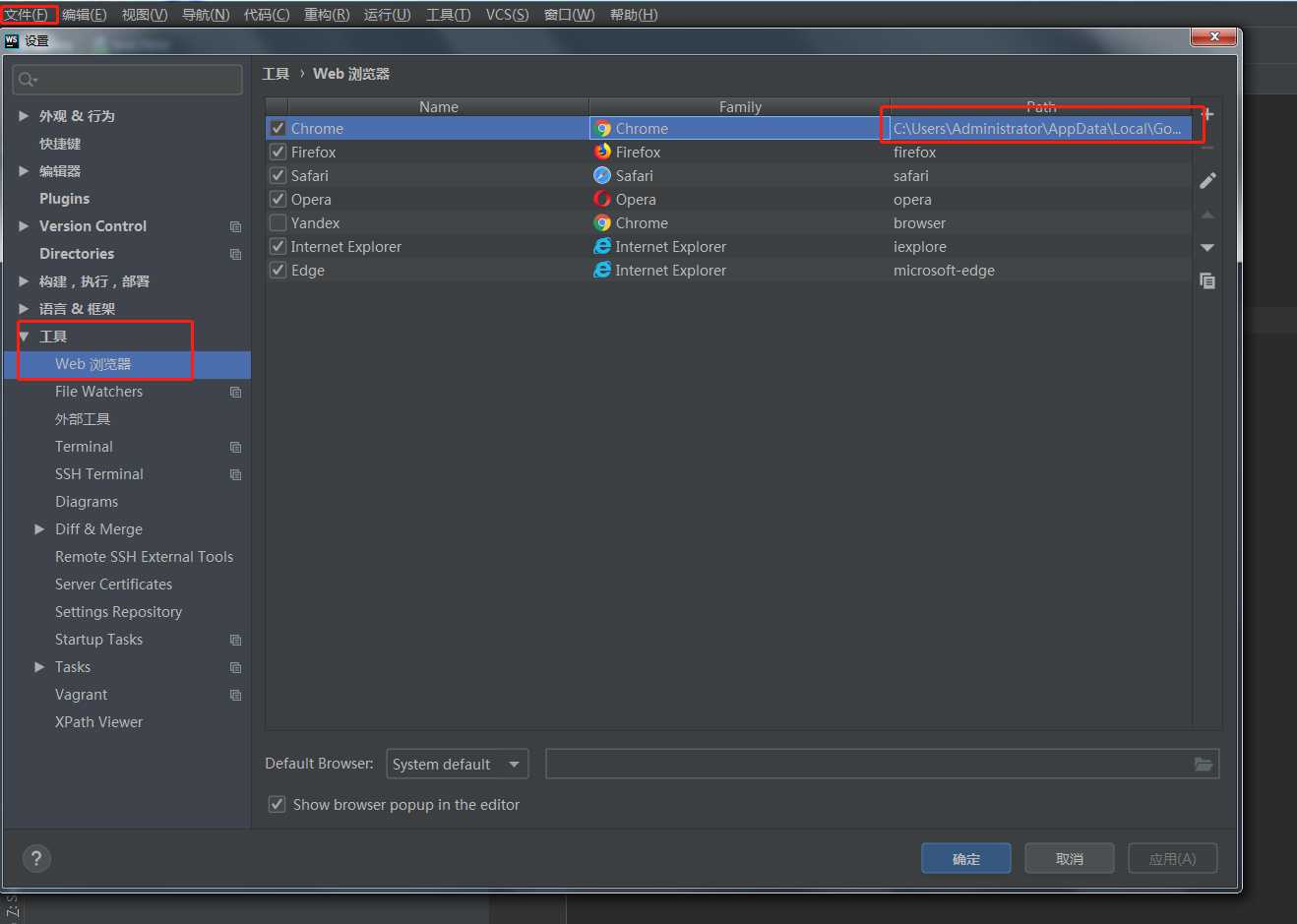This screenshot has width=1297, height=924.
Task: Click the project-level icon next to Directories
Action: pyautogui.click(x=235, y=254)
